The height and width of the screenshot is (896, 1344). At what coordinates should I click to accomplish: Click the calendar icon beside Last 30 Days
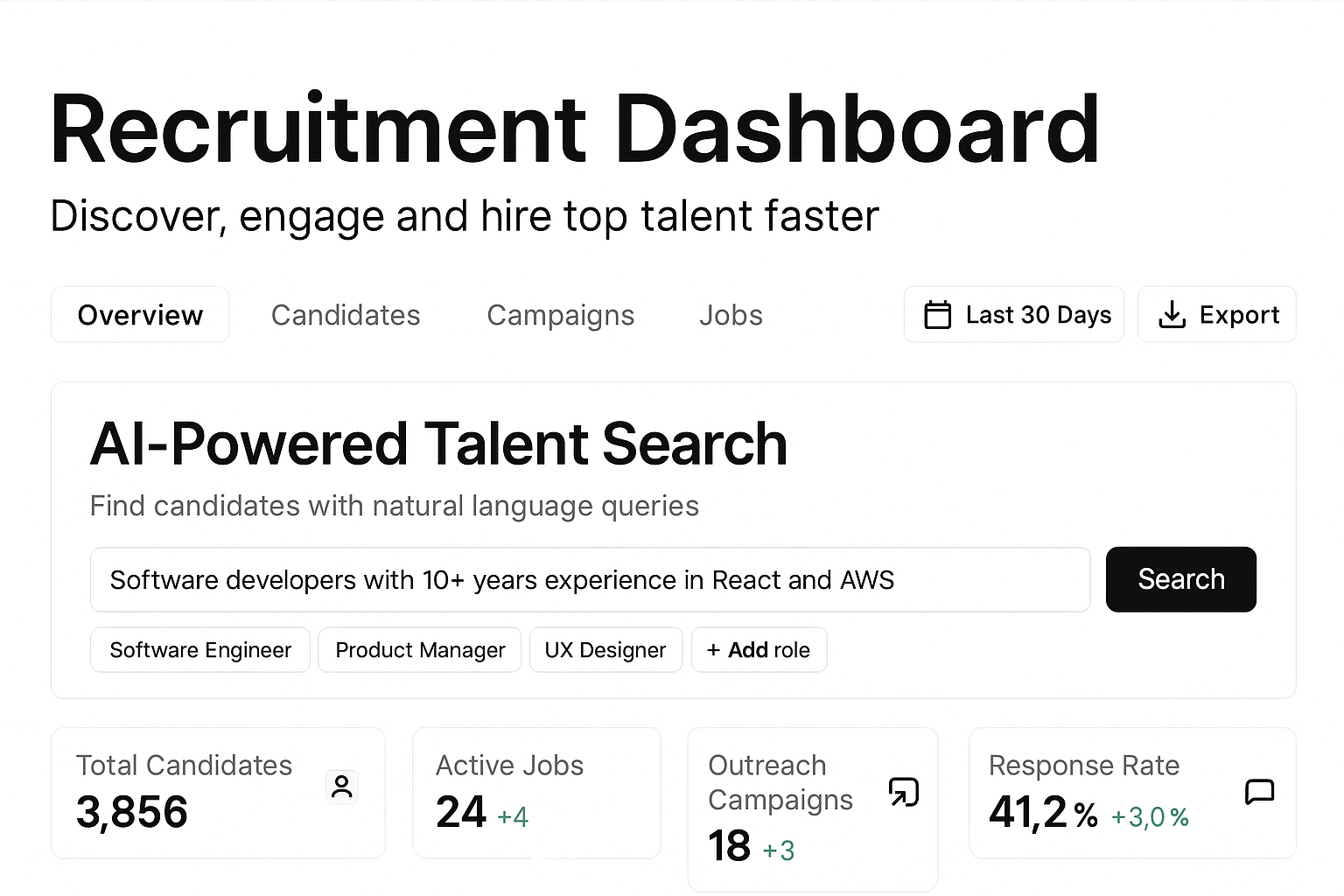(x=938, y=314)
